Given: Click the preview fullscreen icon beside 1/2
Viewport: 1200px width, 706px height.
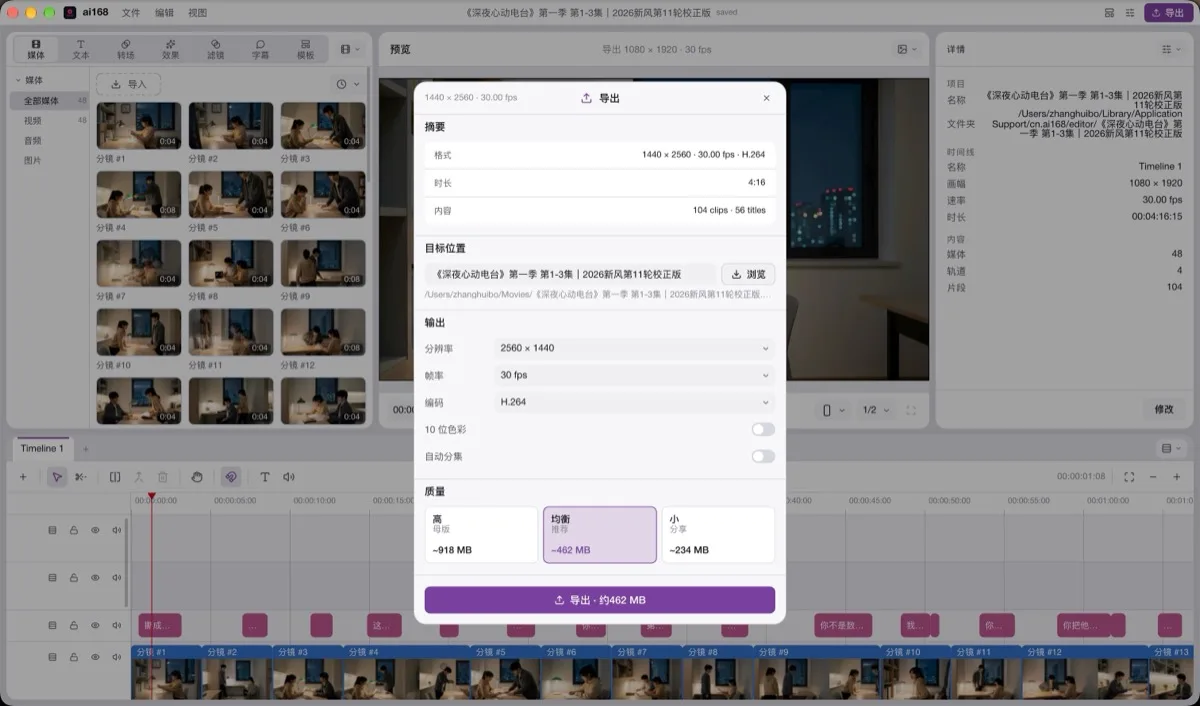Looking at the screenshot, I should click(x=911, y=410).
